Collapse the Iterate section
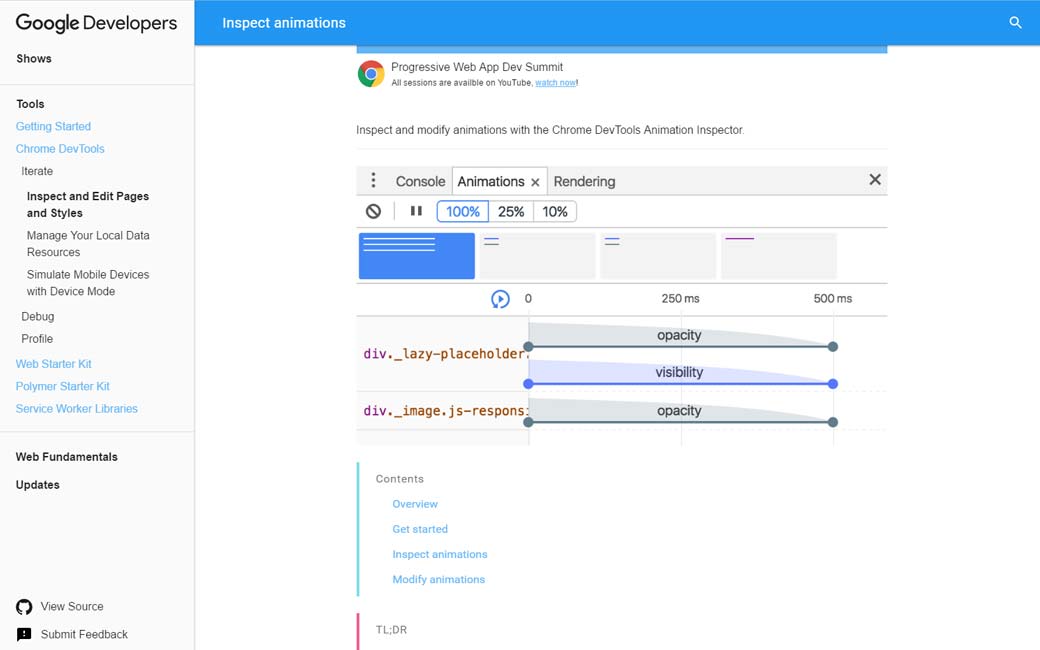 click(x=37, y=171)
